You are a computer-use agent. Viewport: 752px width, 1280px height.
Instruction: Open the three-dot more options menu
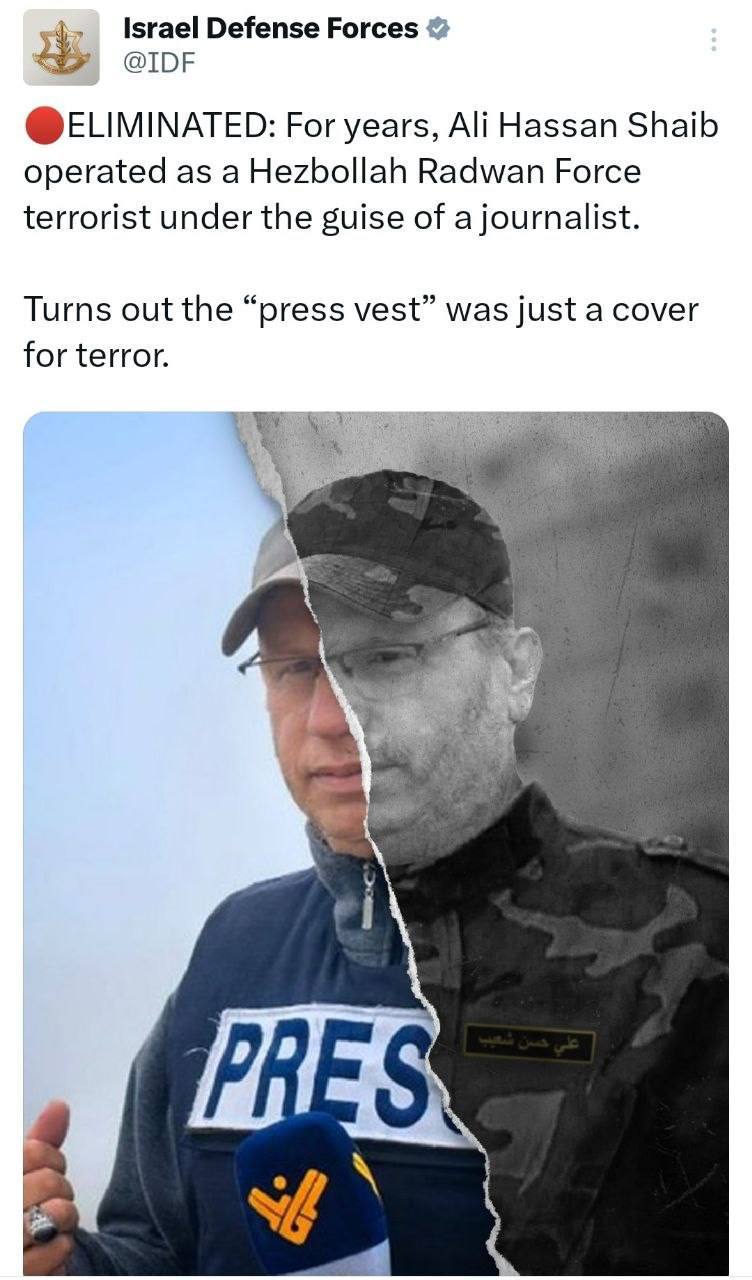click(713, 40)
